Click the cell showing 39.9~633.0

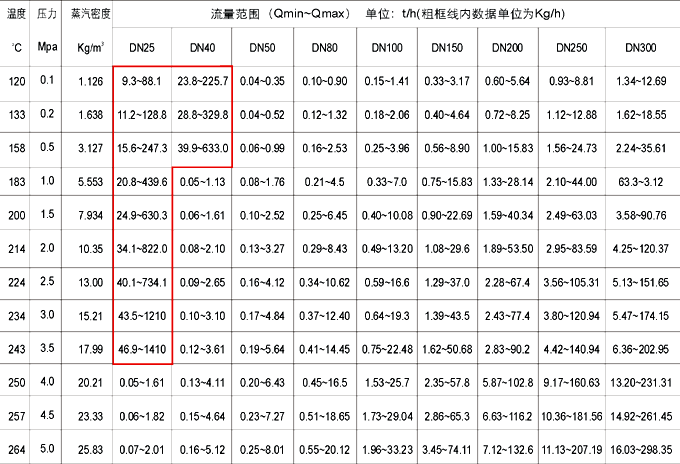coord(202,148)
